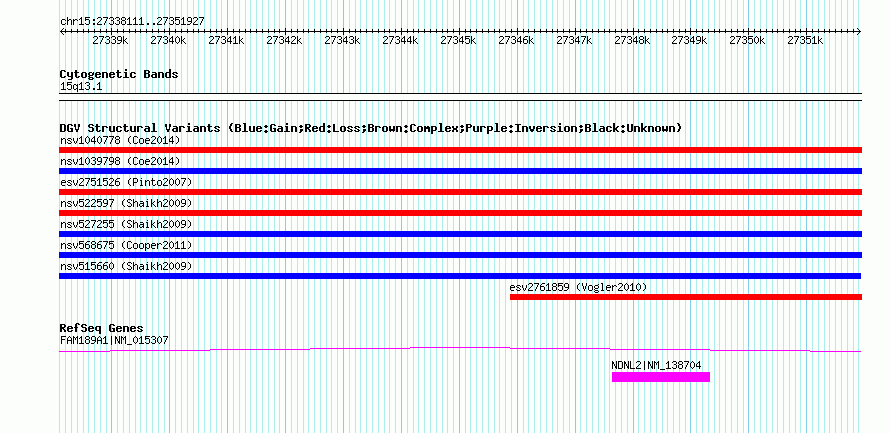Click the 27348k ruler label
Screen dimensions: 890x433
click(x=631, y=40)
